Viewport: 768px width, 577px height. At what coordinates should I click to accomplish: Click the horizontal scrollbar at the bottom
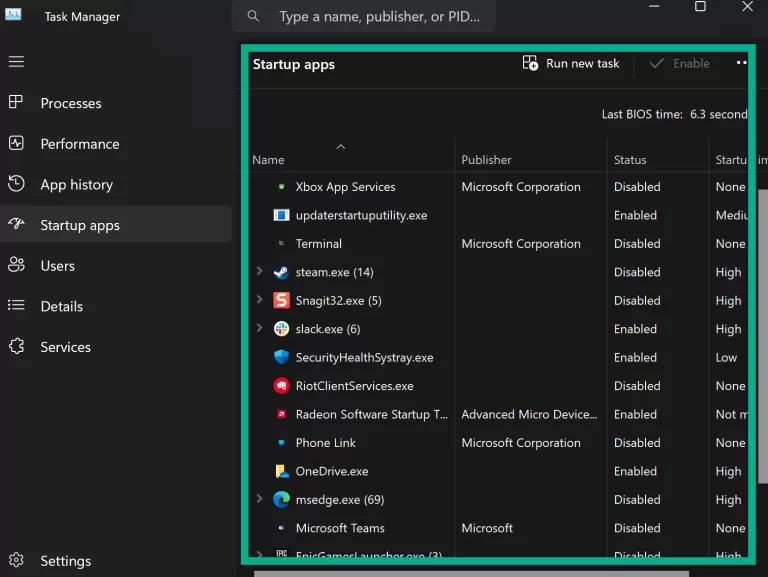pos(471,574)
